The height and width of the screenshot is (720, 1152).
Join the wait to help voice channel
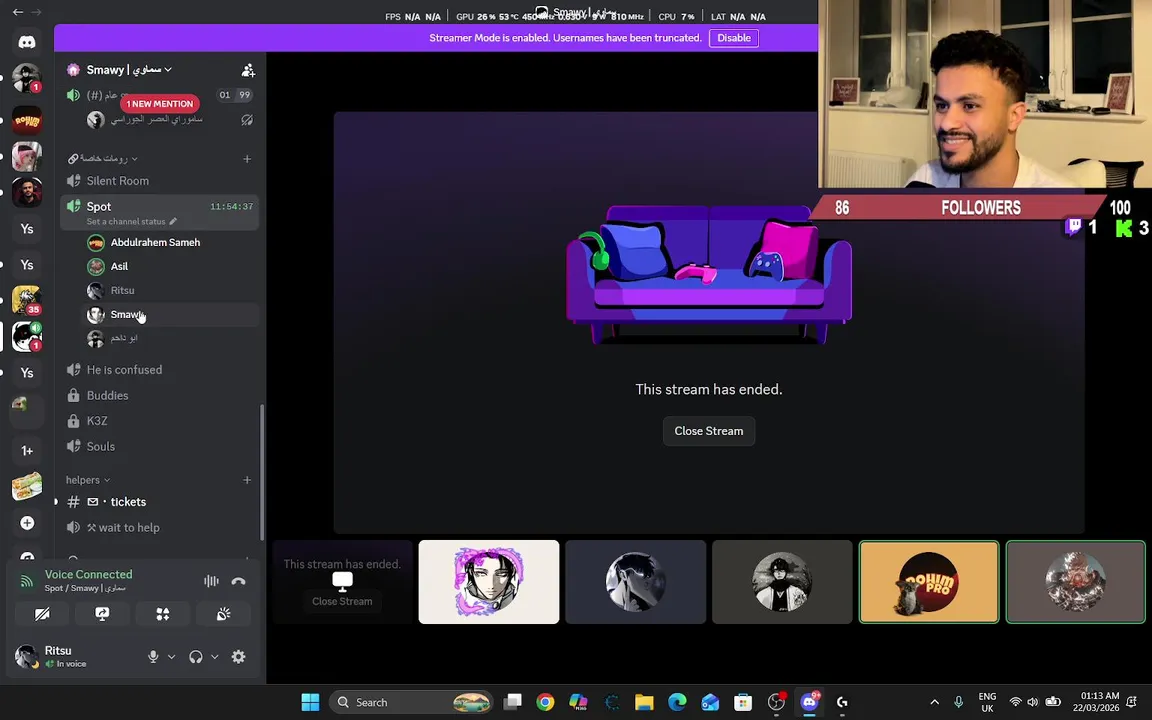tap(159, 528)
